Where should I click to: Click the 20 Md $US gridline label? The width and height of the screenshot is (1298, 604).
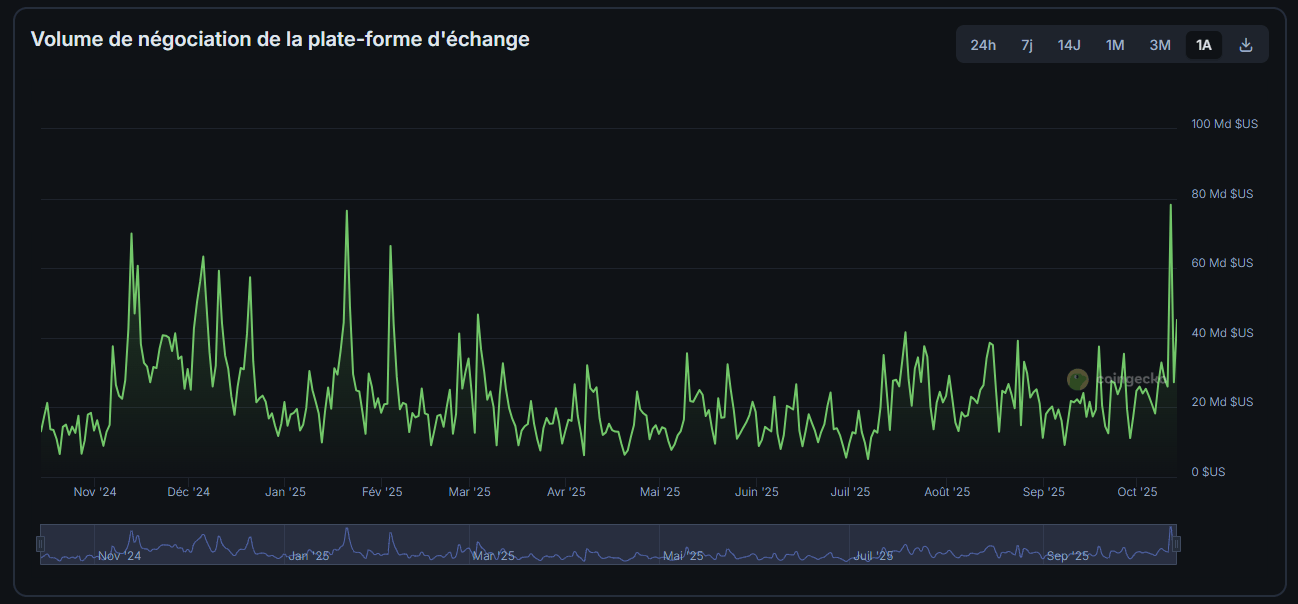1224,401
